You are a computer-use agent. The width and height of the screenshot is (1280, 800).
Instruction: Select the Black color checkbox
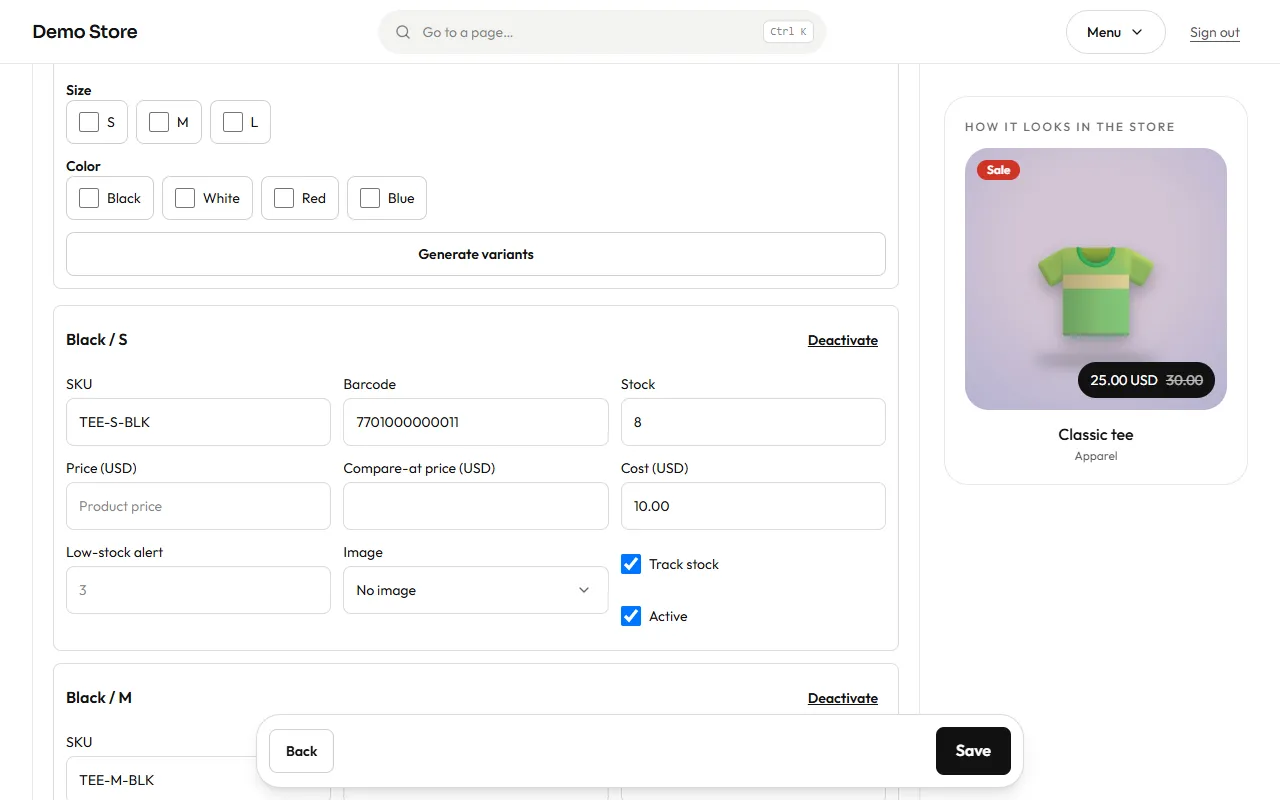point(89,198)
